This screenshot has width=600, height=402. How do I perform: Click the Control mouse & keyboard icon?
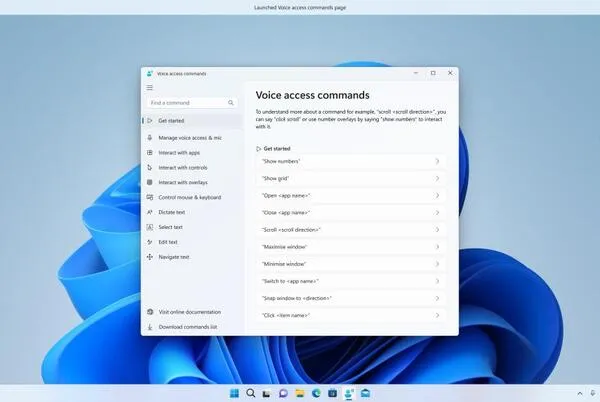pyautogui.click(x=150, y=197)
